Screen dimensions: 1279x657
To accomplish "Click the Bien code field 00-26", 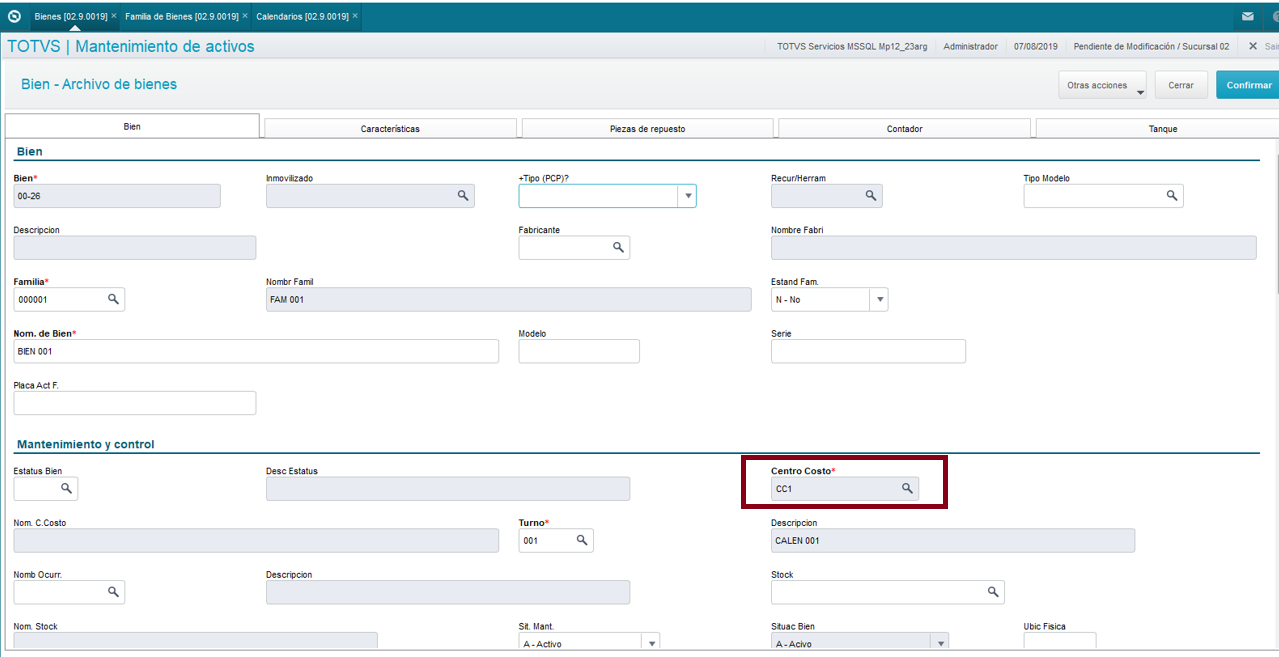I will (x=117, y=196).
